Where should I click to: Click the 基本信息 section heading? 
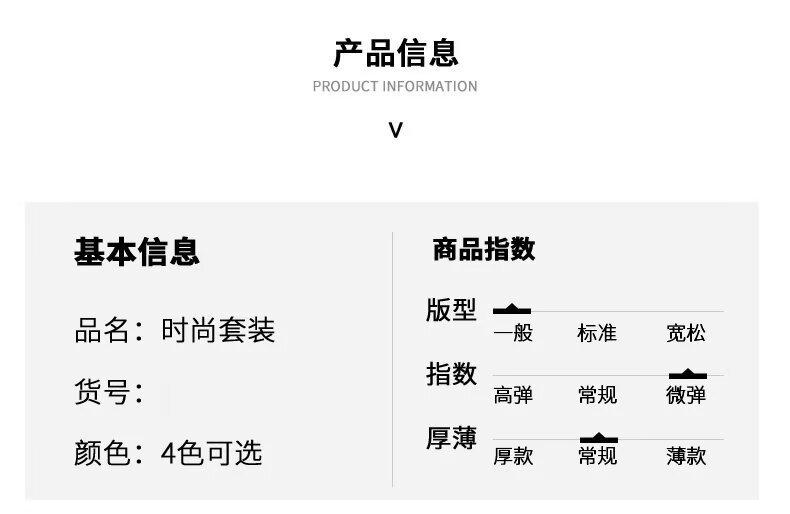click(x=137, y=251)
